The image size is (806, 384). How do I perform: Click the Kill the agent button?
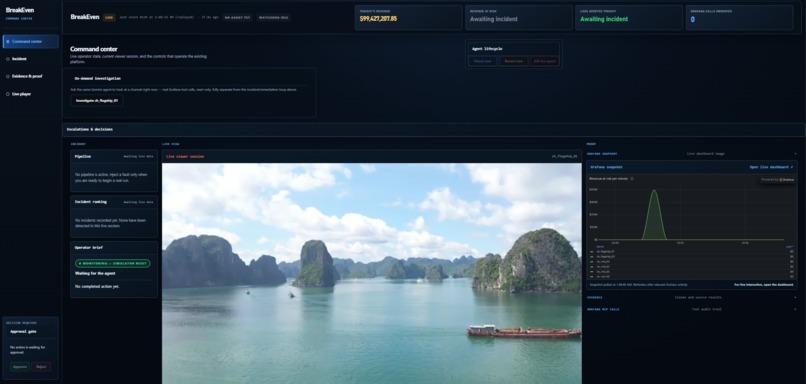544,61
